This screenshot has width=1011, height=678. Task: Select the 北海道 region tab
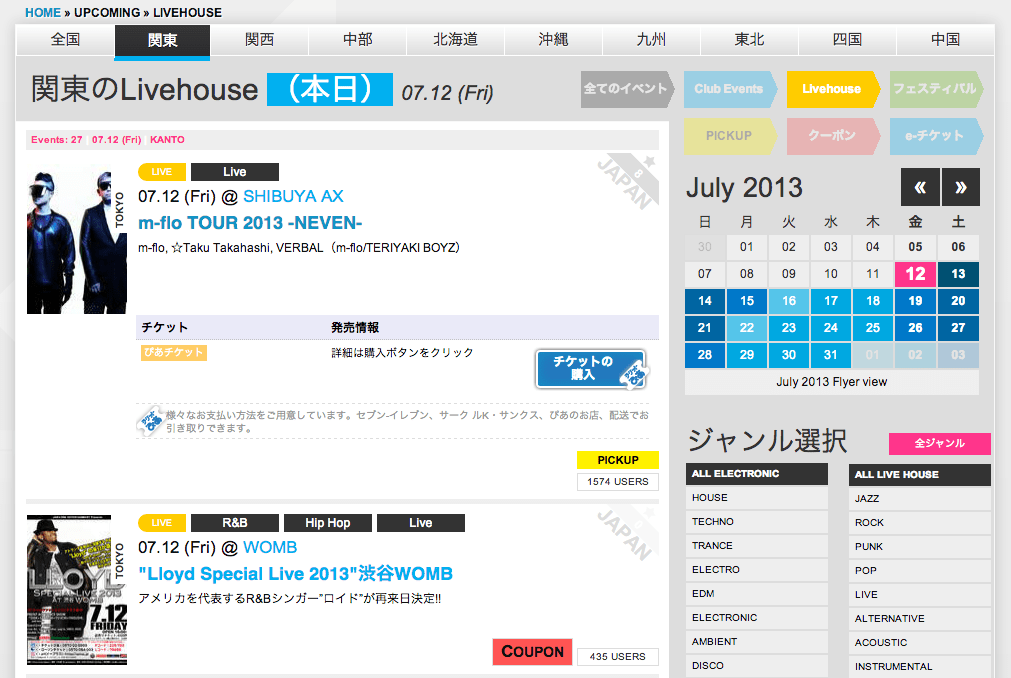coord(456,40)
